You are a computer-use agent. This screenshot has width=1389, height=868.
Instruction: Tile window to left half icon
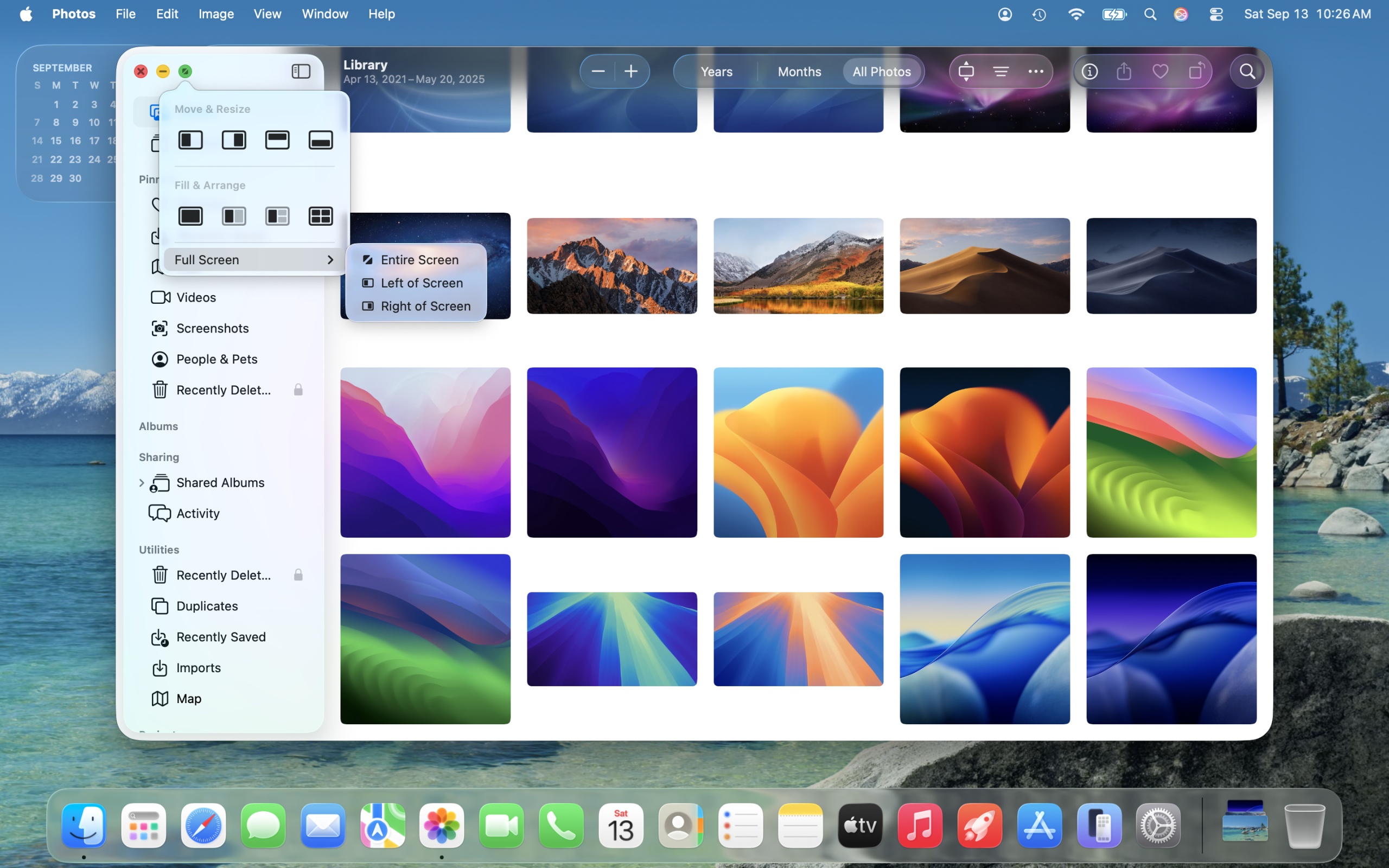(x=190, y=140)
